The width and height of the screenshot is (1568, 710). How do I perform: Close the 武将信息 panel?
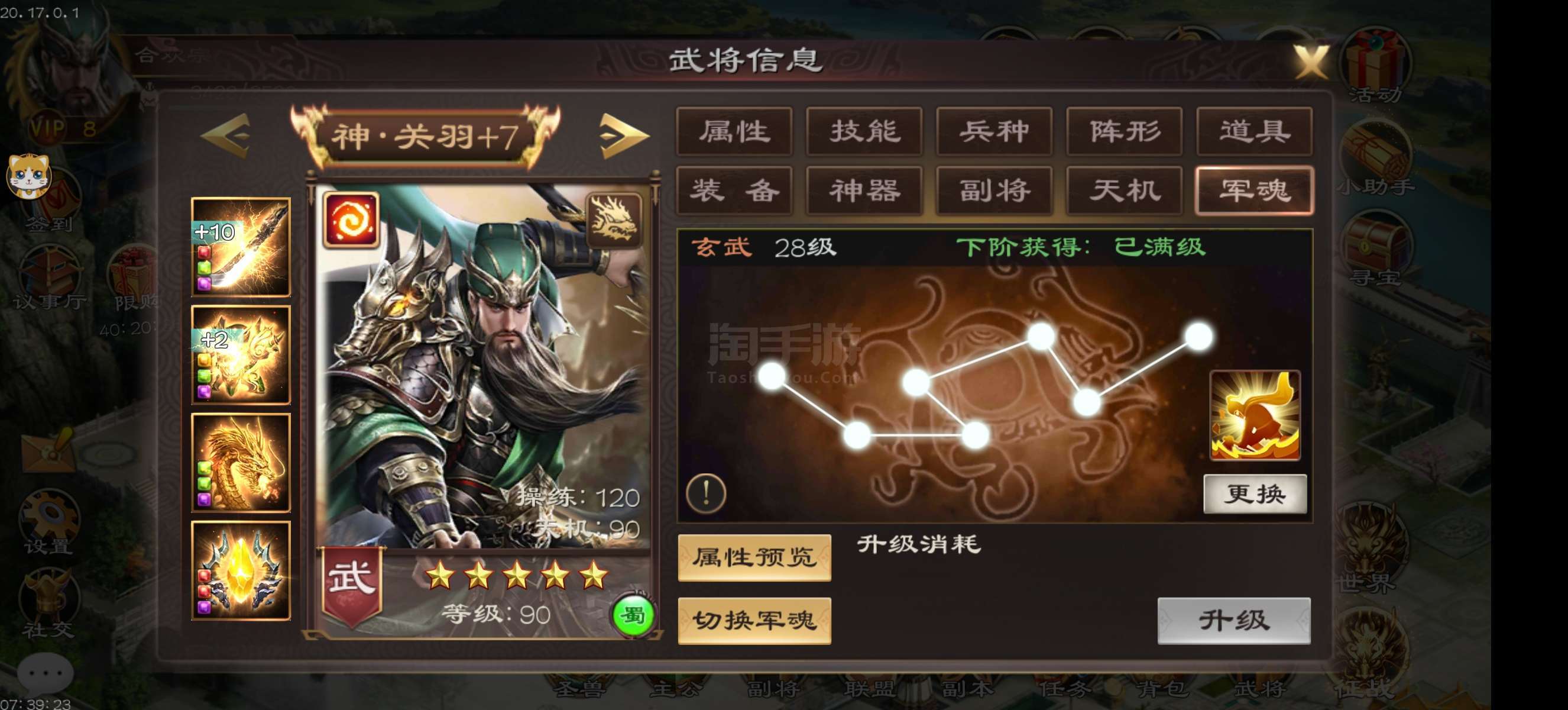(1311, 62)
